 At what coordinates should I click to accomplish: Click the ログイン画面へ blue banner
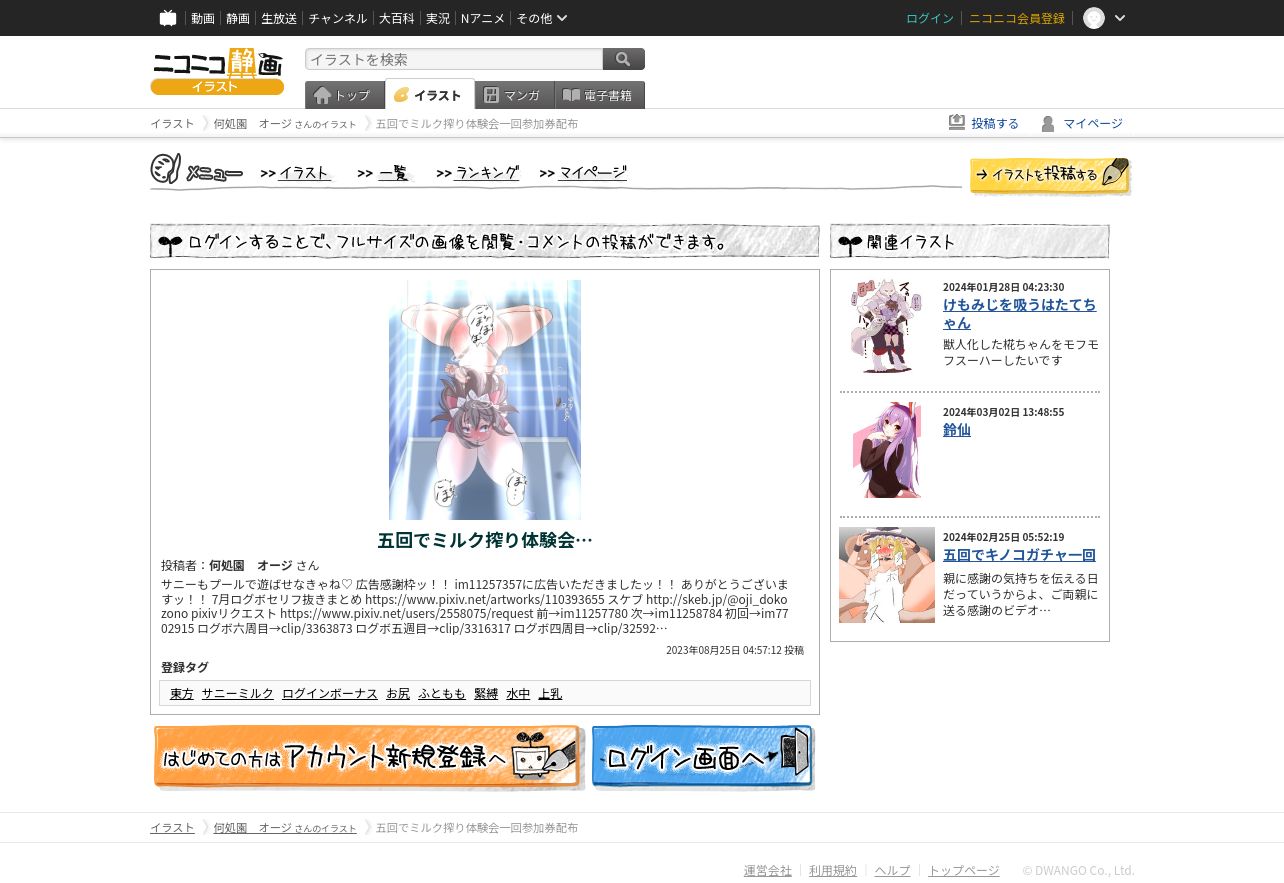[x=703, y=757]
